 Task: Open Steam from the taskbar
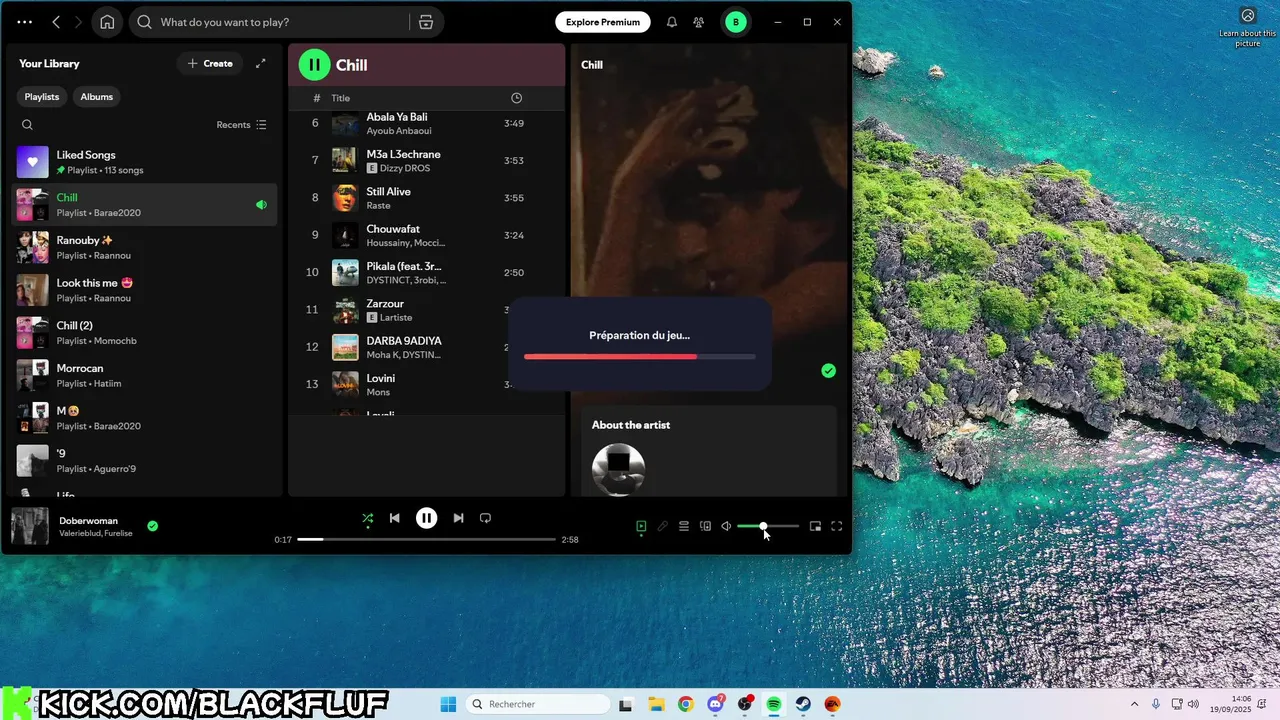click(803, 704)
